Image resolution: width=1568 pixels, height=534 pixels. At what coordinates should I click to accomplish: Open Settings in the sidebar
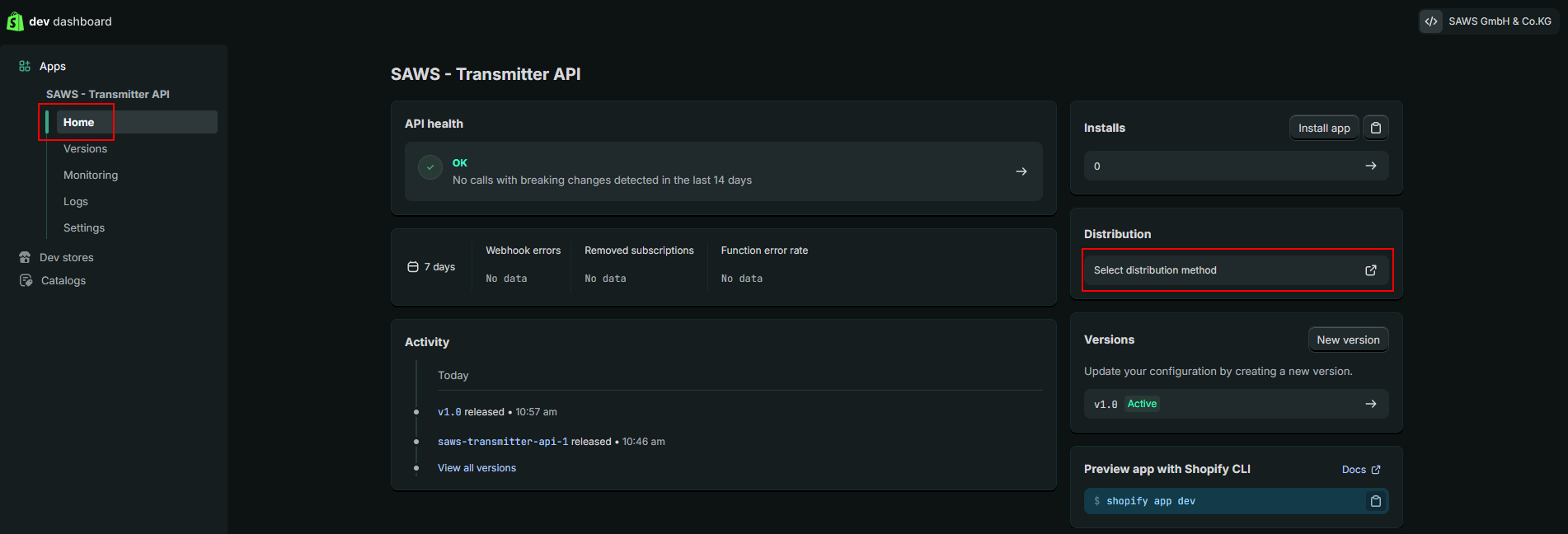point(84,227)
